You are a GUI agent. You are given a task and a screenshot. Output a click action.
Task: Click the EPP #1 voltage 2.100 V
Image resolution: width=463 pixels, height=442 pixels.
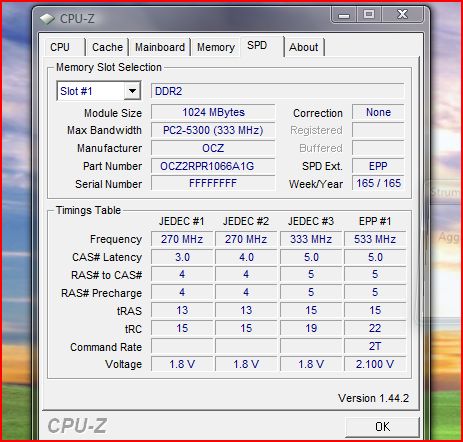click(x=375, y=364)
